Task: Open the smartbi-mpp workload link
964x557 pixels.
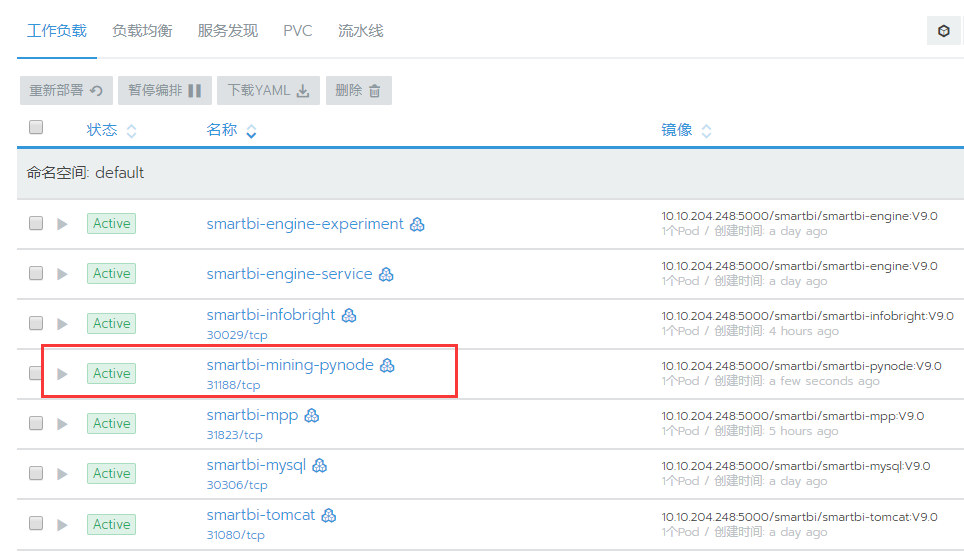Action: click(252, 415)
